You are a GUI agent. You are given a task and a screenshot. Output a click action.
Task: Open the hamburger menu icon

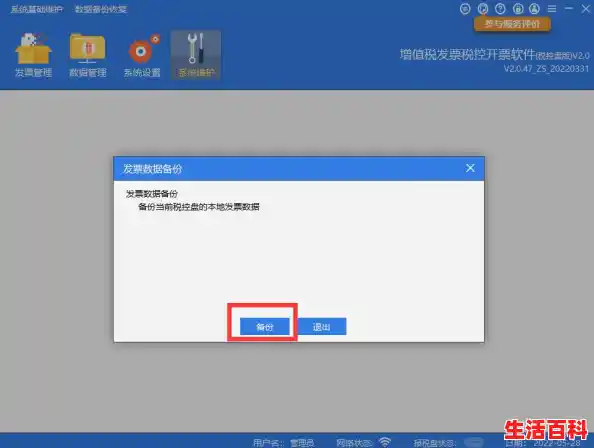552,9
